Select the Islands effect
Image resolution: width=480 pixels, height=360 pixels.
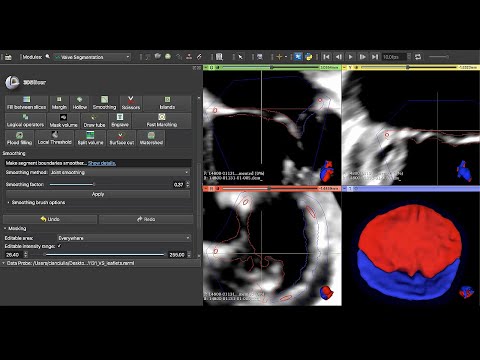tap(167, 103)
